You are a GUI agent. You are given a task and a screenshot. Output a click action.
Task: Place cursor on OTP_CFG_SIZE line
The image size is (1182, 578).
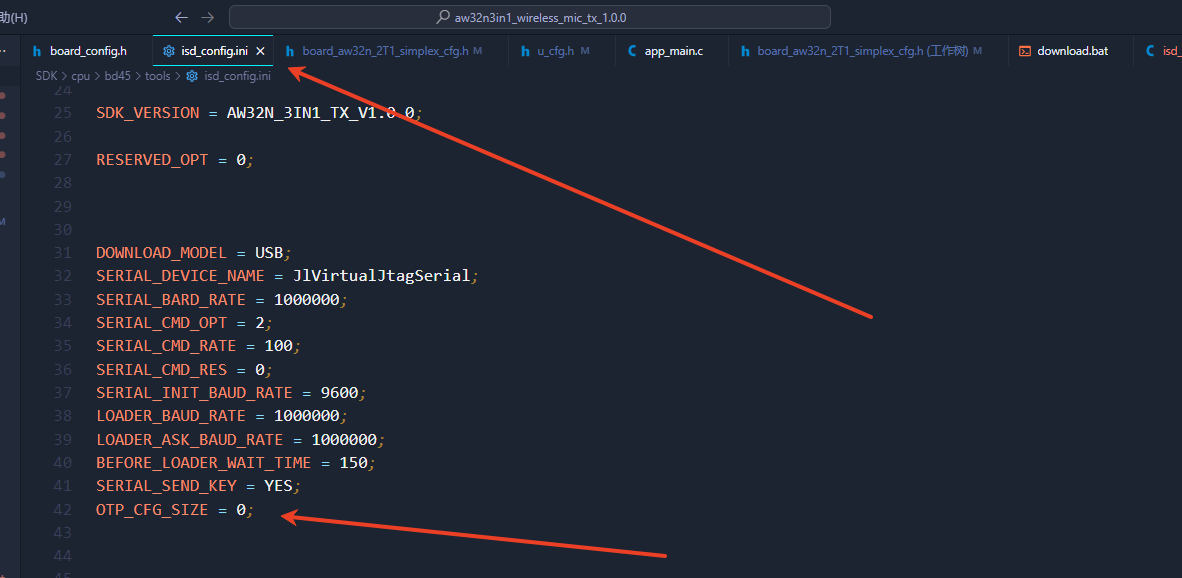[x=175, y=509]
